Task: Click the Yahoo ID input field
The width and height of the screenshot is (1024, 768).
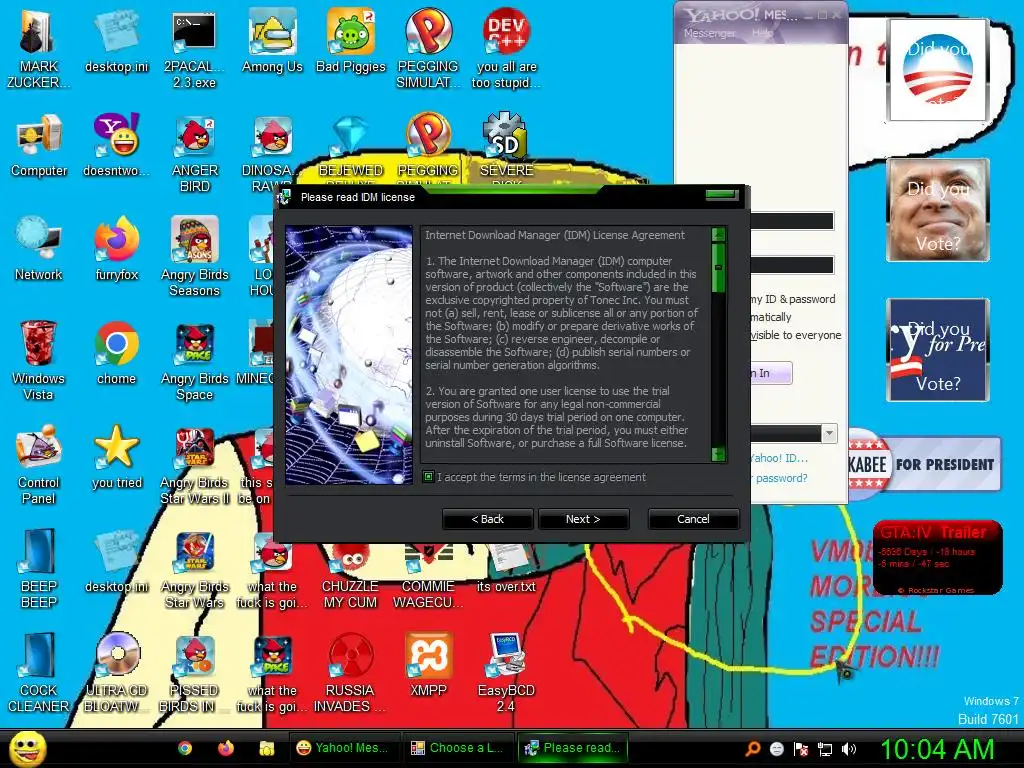Action: point(792,221)
